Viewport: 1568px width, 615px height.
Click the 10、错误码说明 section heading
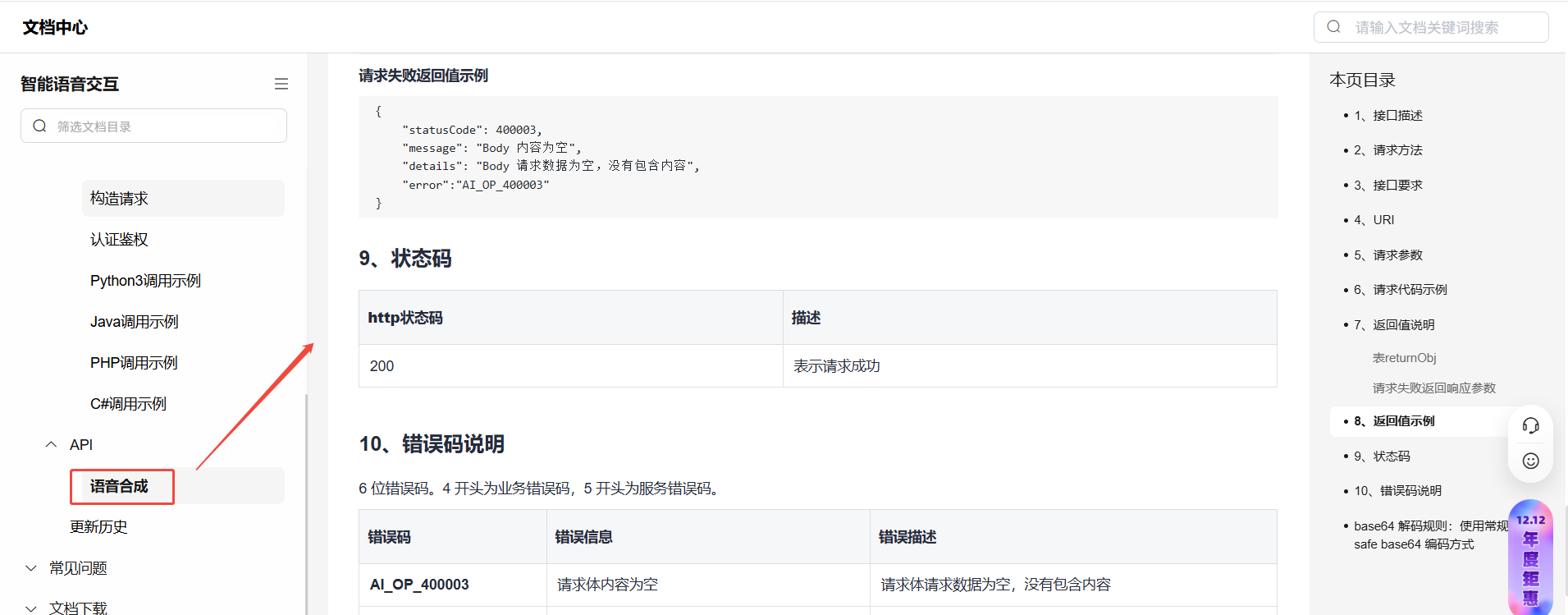tap(432, 444)
